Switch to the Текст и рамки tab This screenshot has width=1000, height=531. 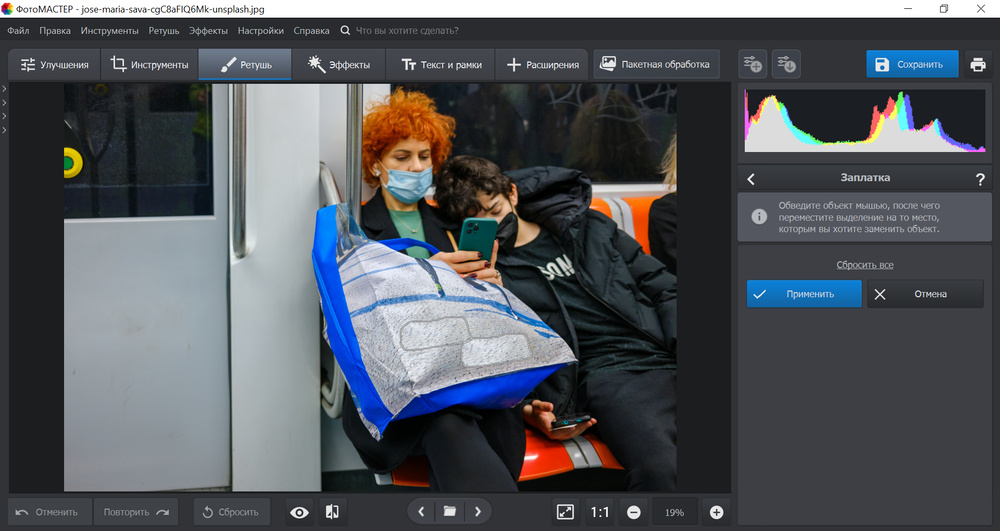441,65
